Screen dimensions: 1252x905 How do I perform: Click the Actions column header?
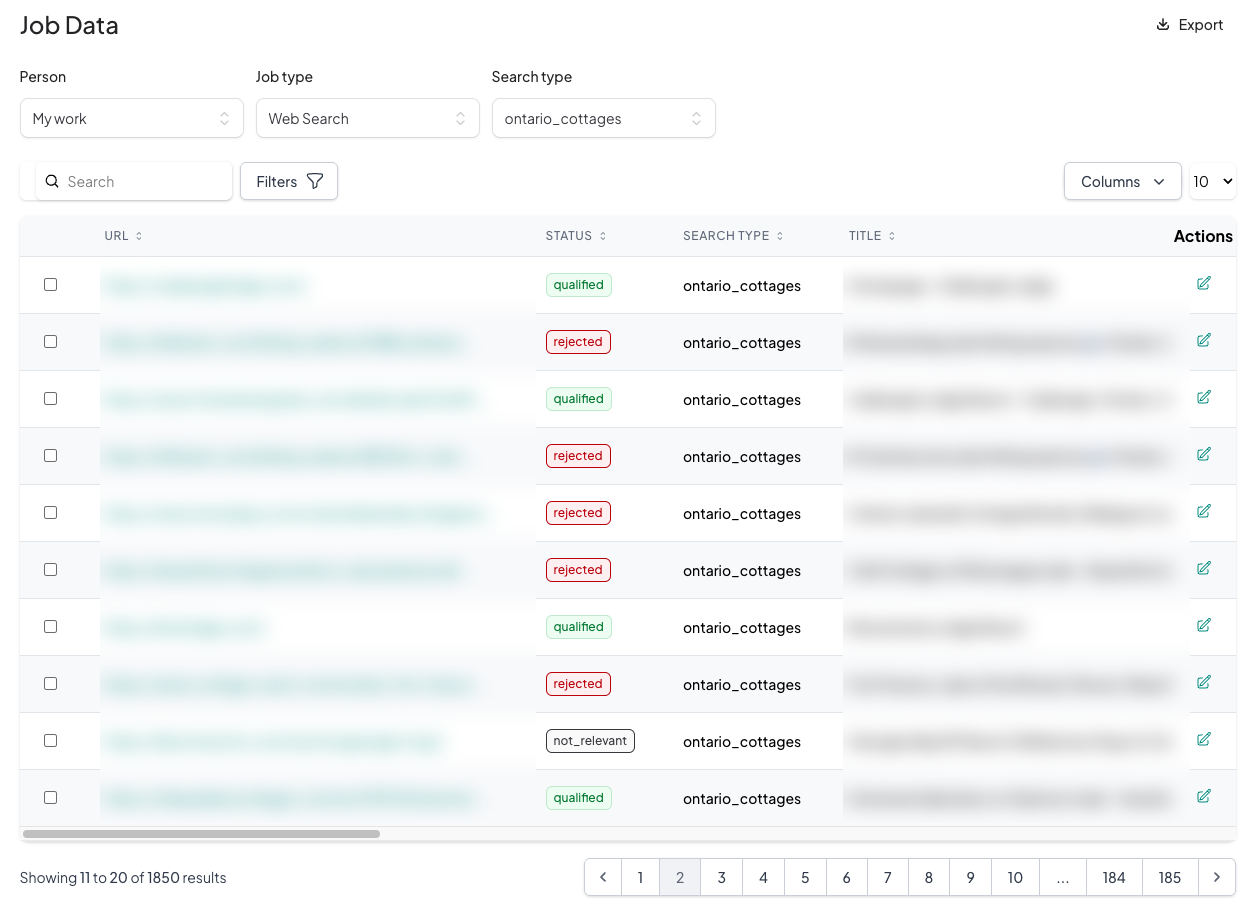pos(1203,236)
